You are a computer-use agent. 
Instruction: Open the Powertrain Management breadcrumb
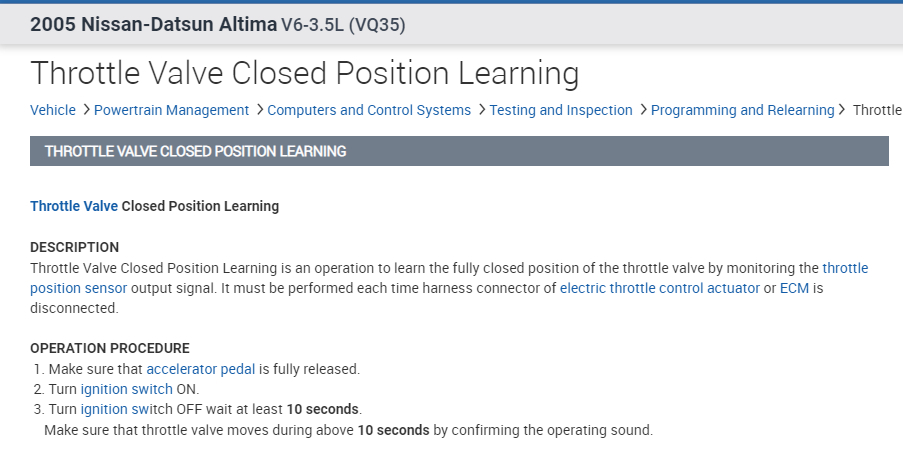[171, 110]
